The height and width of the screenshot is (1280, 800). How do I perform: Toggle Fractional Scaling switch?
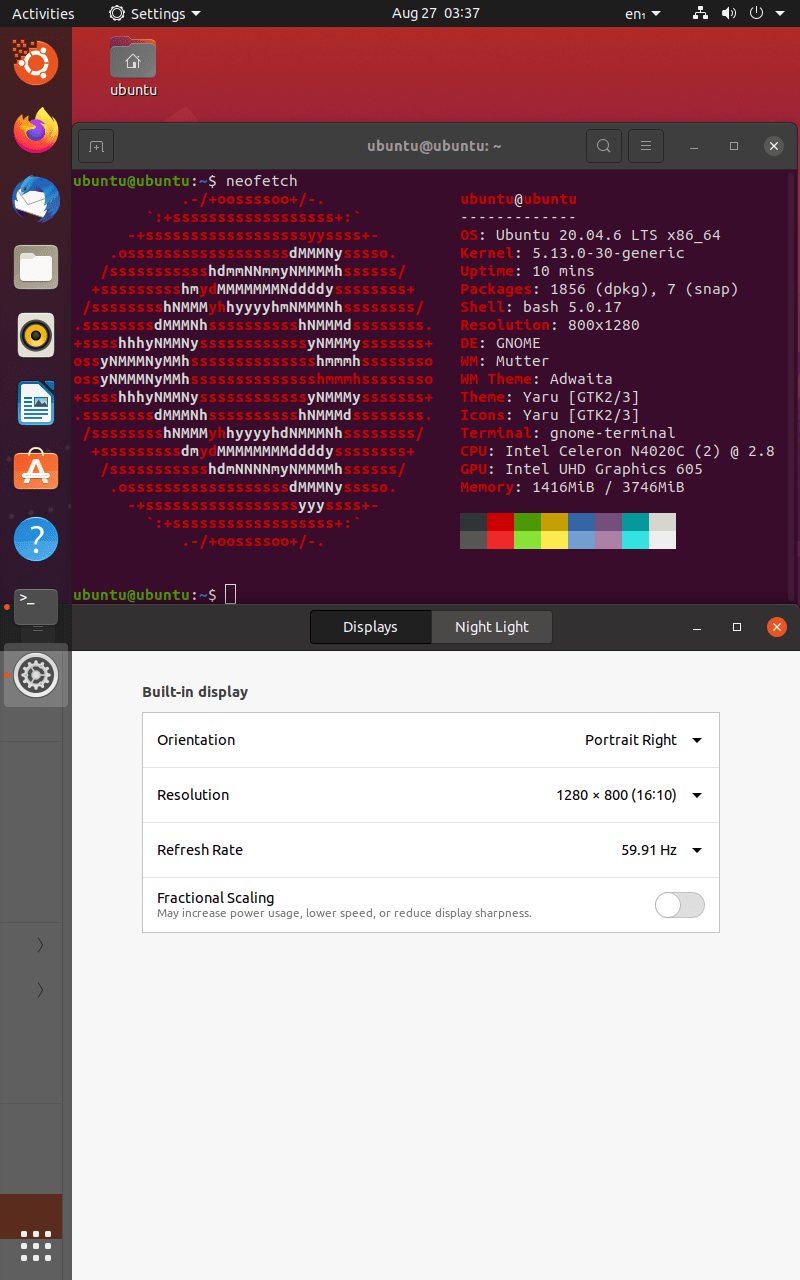tap(680, 905)
